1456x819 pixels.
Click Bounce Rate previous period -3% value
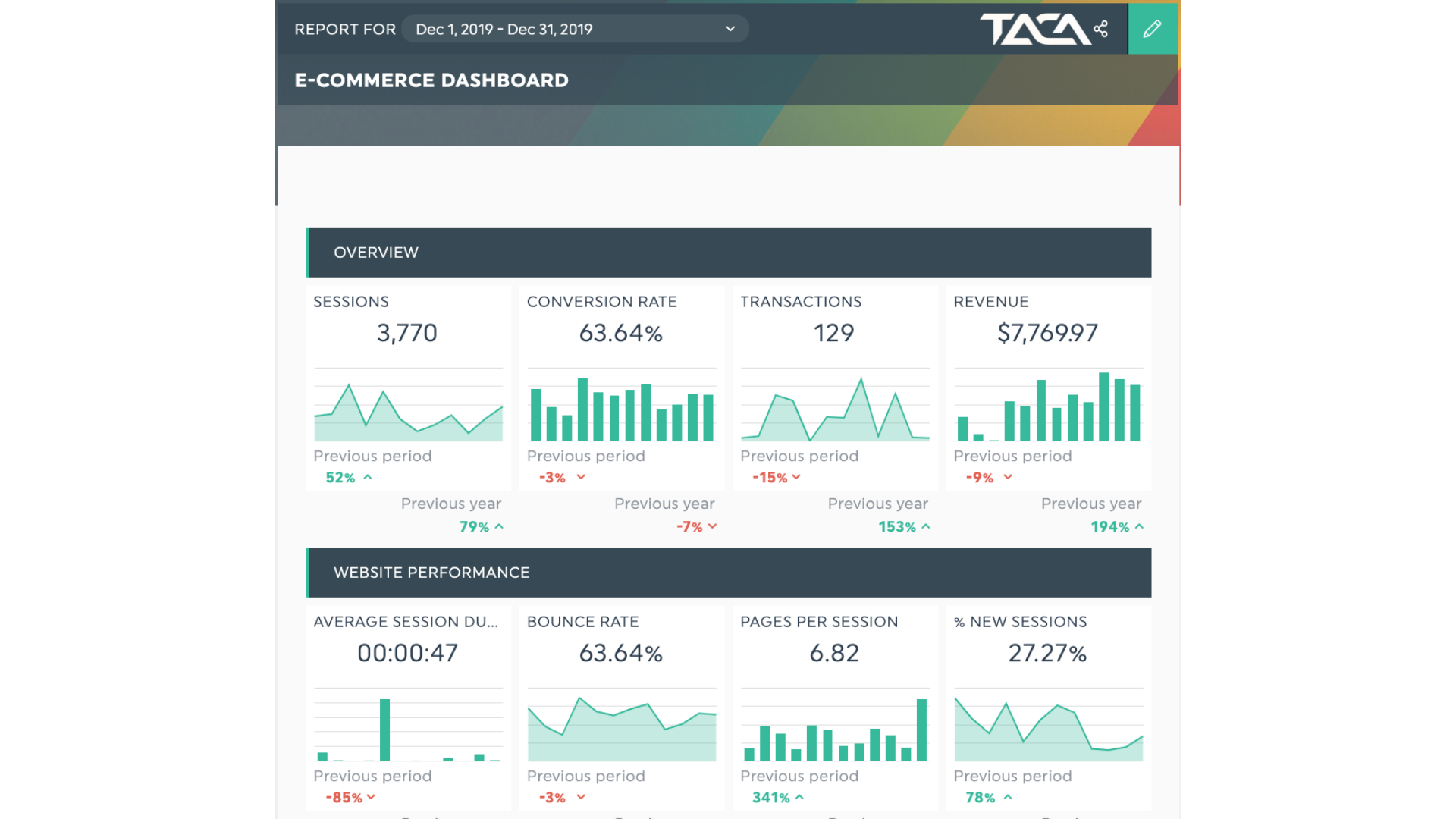552,798
